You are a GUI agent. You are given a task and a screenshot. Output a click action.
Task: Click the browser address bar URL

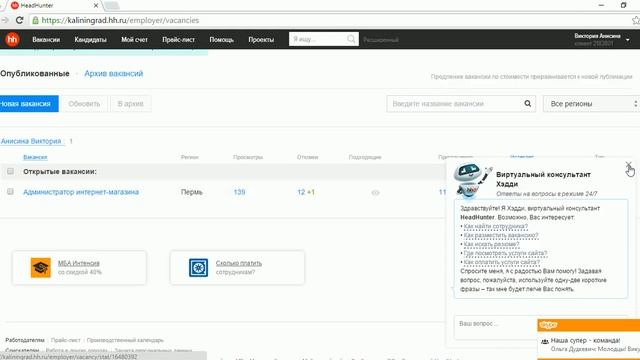click(120, 20)
